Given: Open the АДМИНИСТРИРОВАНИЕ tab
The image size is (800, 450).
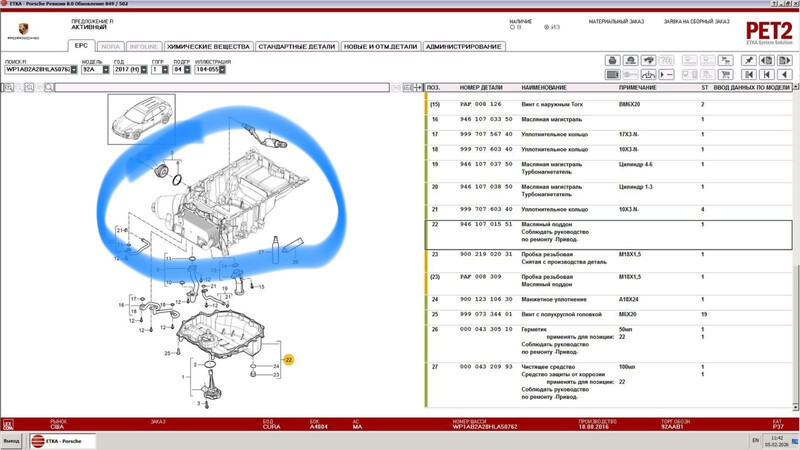Looking at the screenshot, I should pos(464,46).
